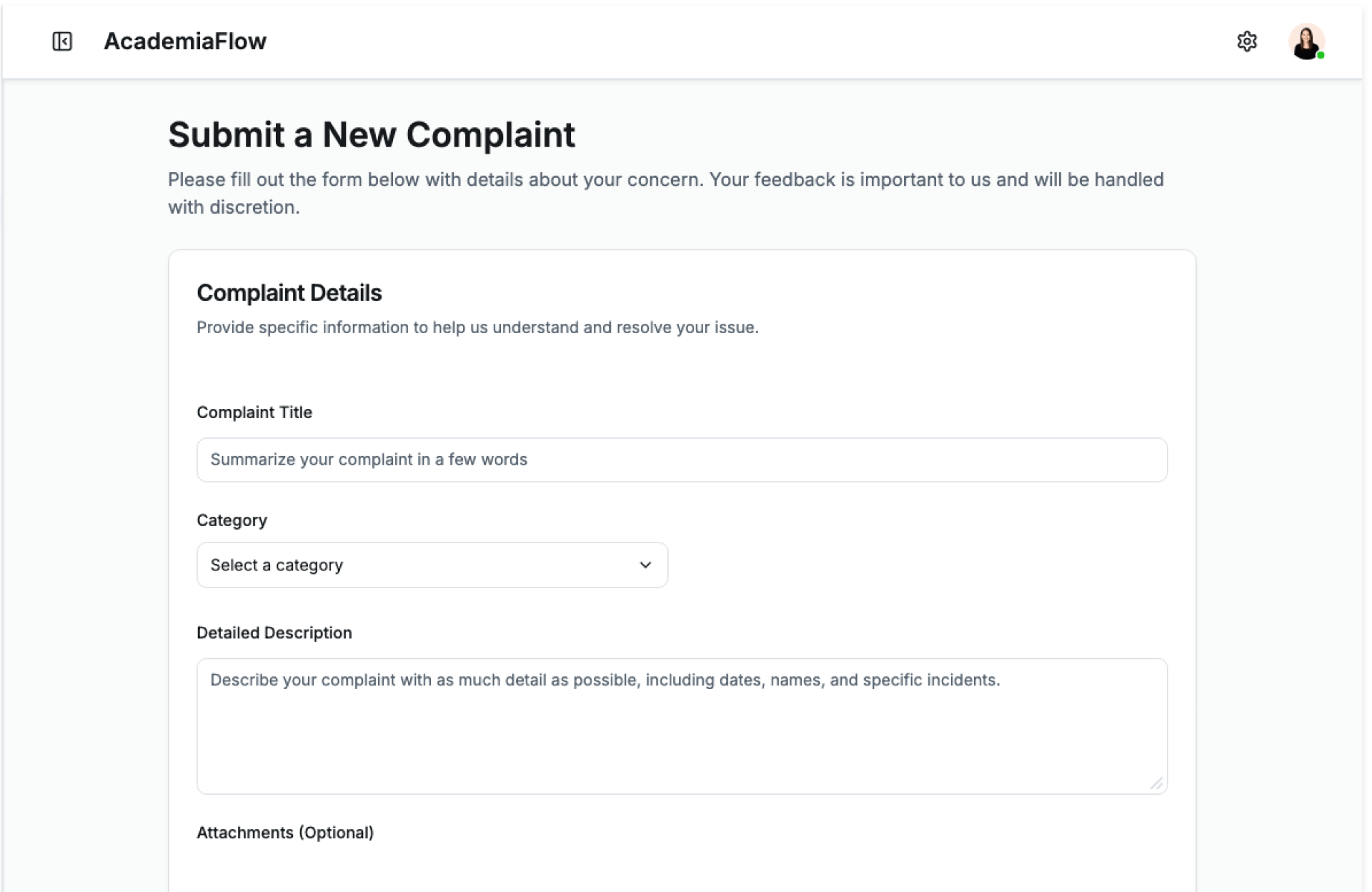Open the user profile avatar
The width and height of the screenshot is (1372, 892).
tap(1306, 41)
